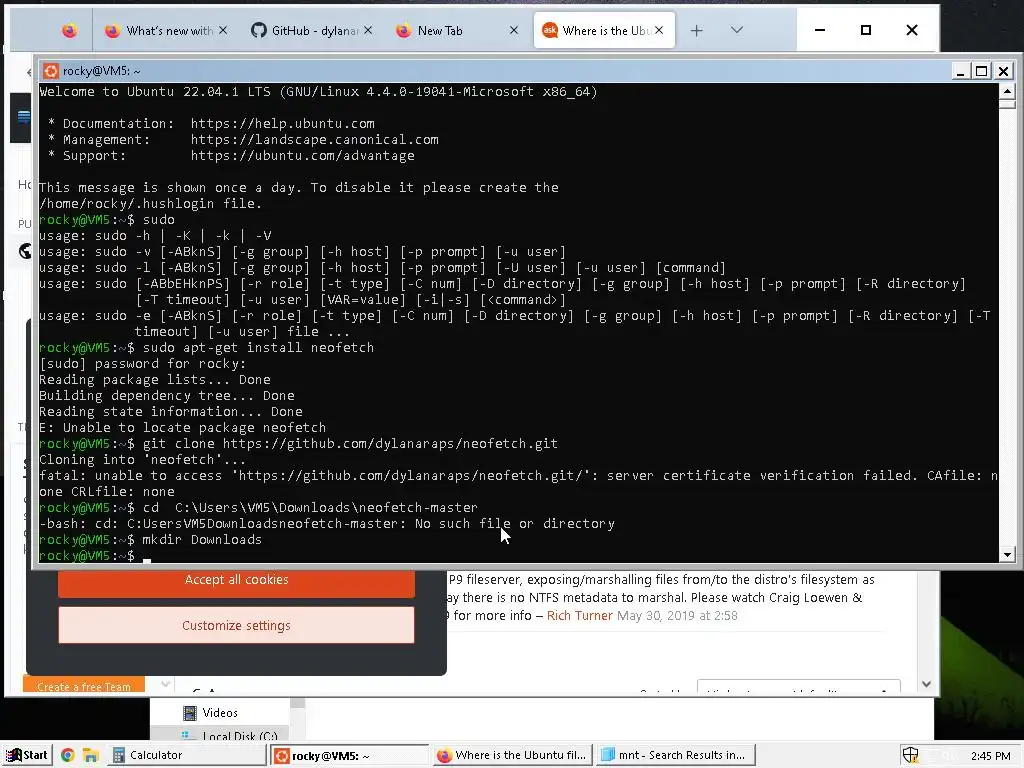Click the "May 30, 2019 at 2:58" comment timestamp
Viewport: 1024px width, 768px height.
677,616
